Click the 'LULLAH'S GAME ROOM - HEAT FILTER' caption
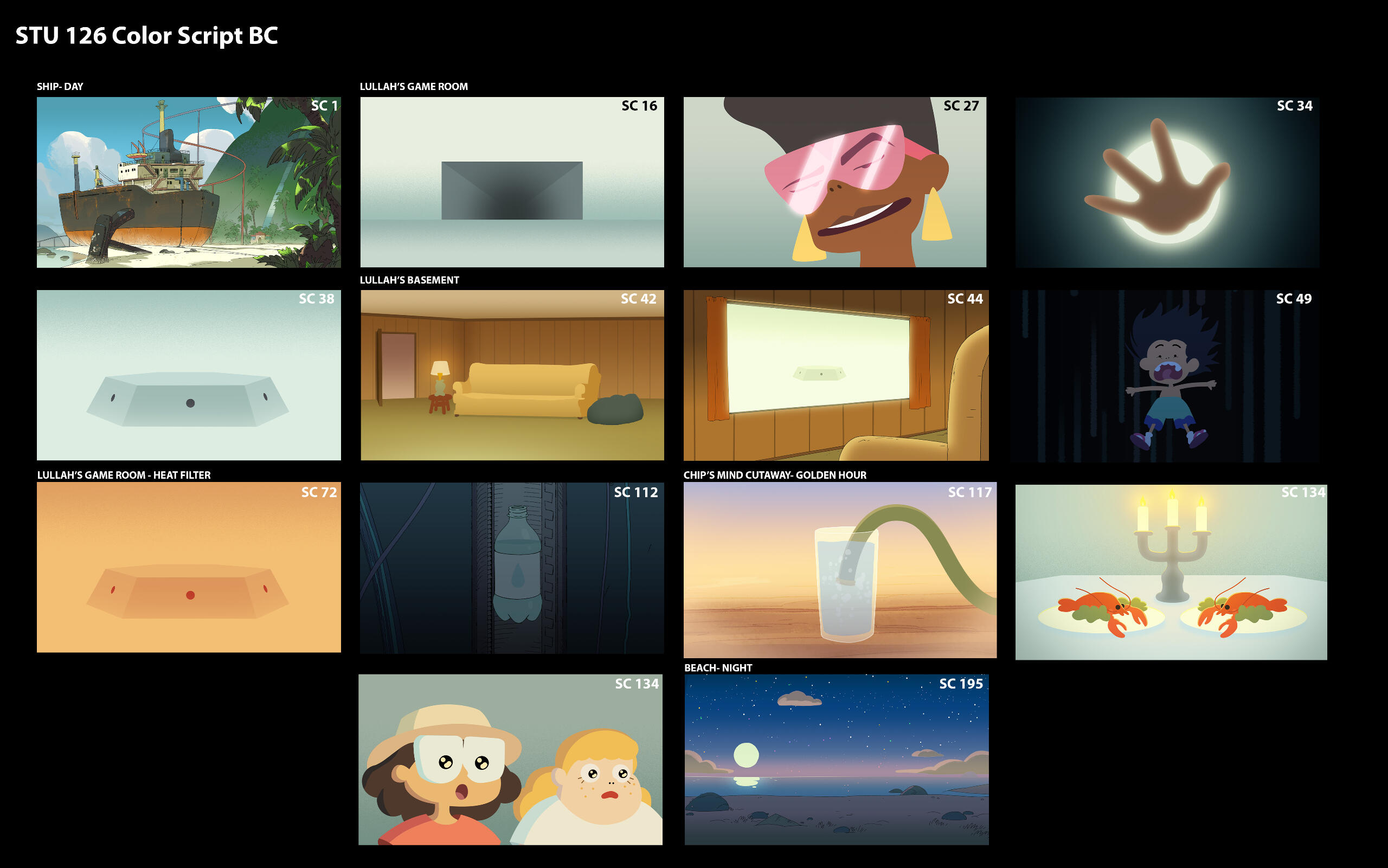The width and height of the screenshot is (1388, 868). (x=124, y=475)
